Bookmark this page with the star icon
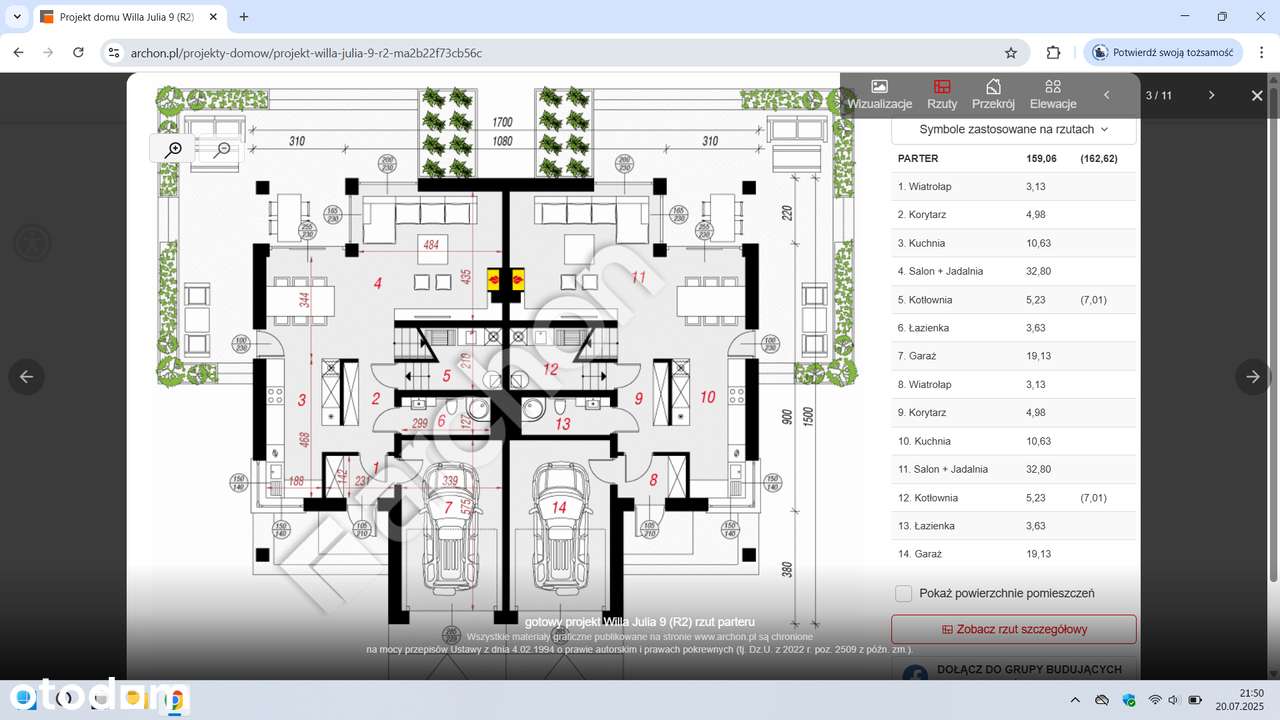 (1011, 52)
